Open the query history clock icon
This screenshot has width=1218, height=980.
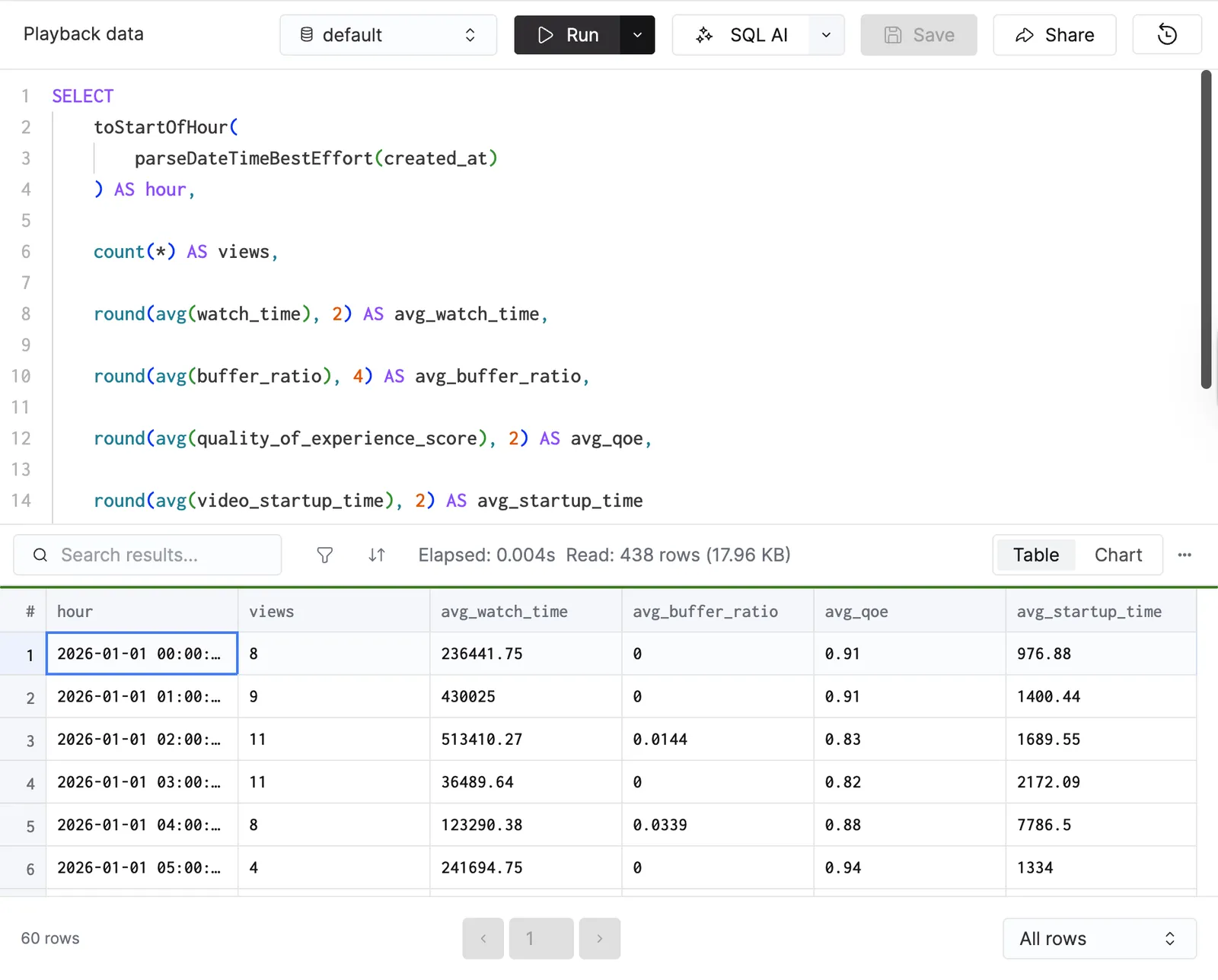click(x=1167, y=35)
